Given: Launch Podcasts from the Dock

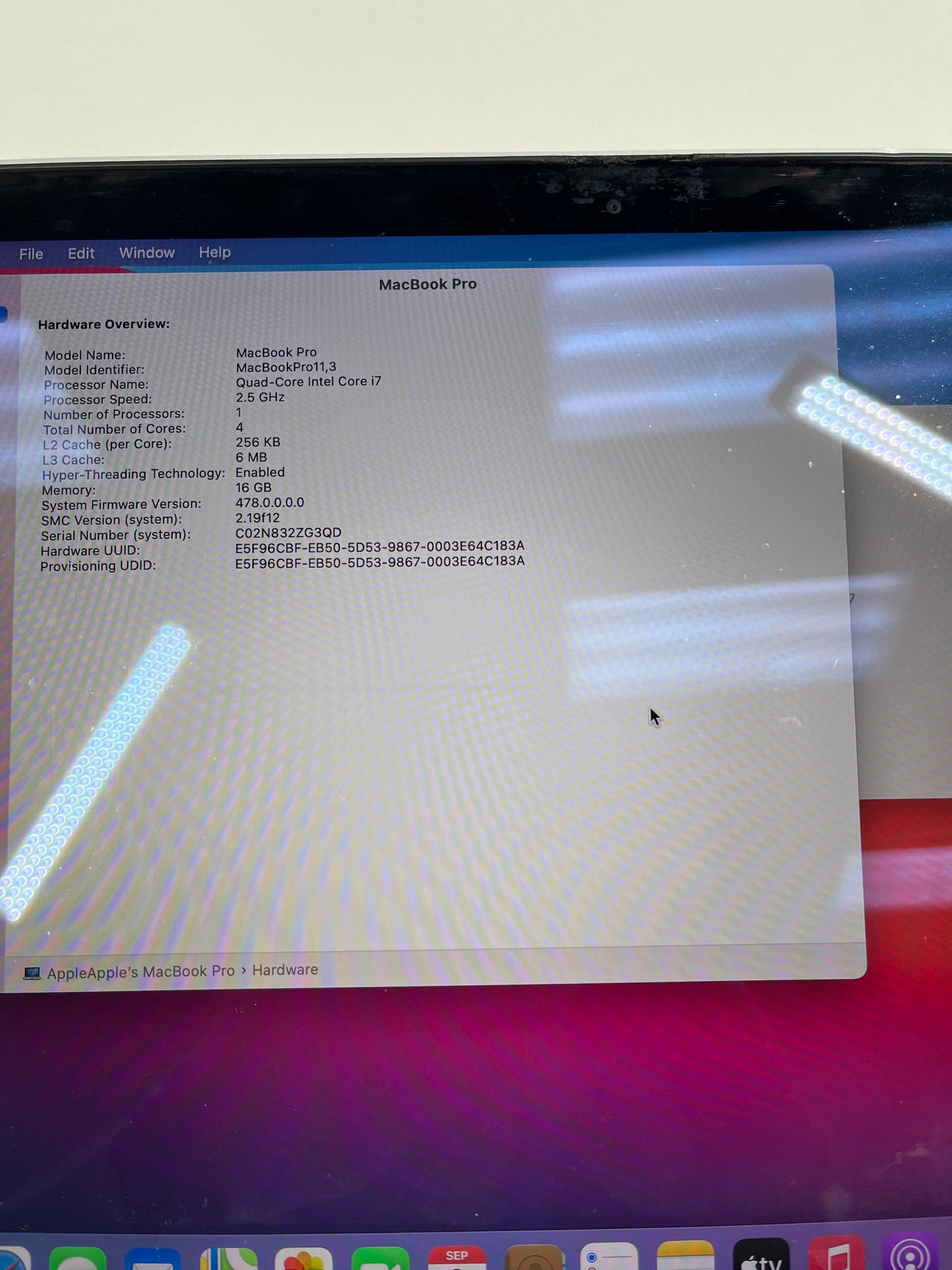Looking at the screenshot, I should pyautogui.click(x=910, y=1250).
